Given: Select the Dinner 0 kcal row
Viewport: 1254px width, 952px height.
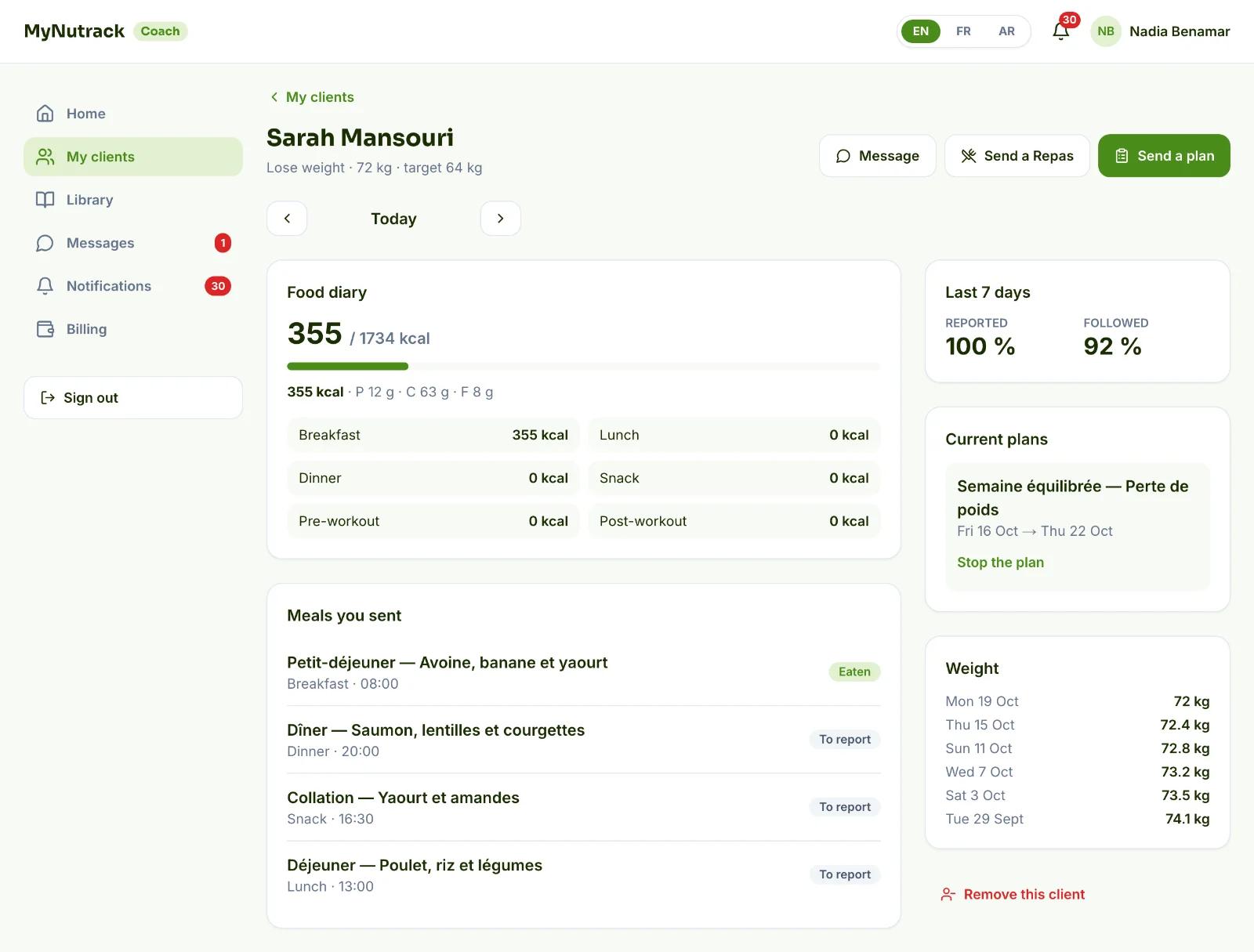Looking at the screenshot, I should [x=433, y=478].
